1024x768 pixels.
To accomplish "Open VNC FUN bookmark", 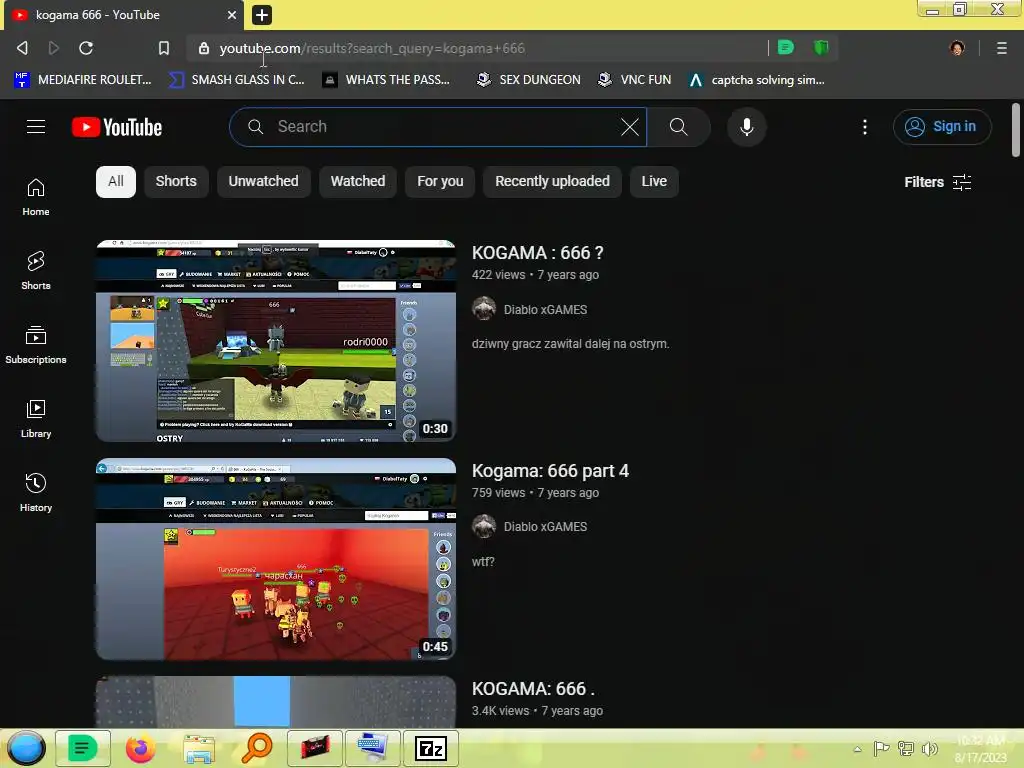I will click(x=634, y=80).
